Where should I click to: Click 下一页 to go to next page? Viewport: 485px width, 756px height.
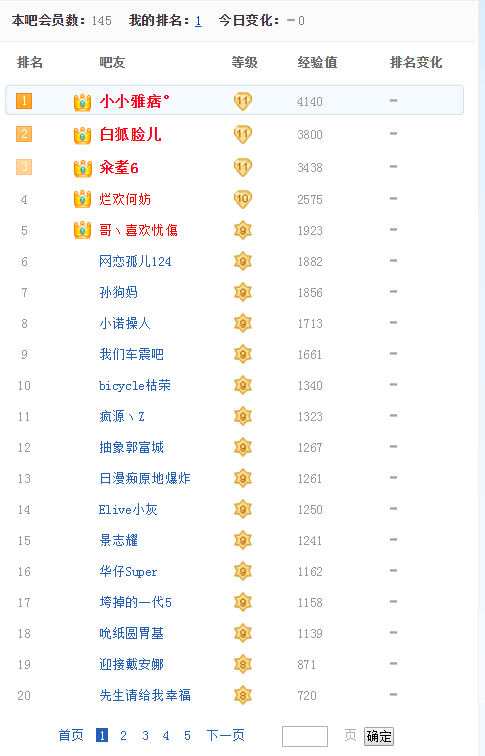tap(226, 735)
